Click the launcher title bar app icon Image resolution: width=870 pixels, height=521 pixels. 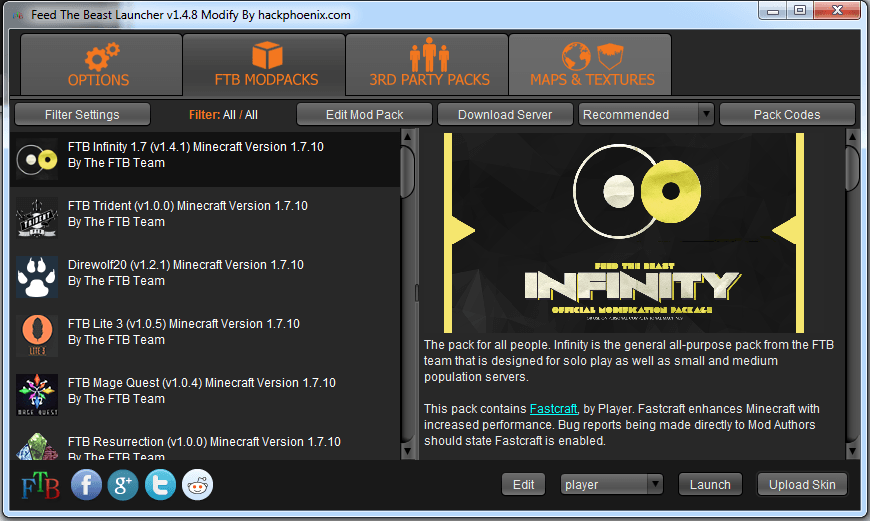pos(18,15)
